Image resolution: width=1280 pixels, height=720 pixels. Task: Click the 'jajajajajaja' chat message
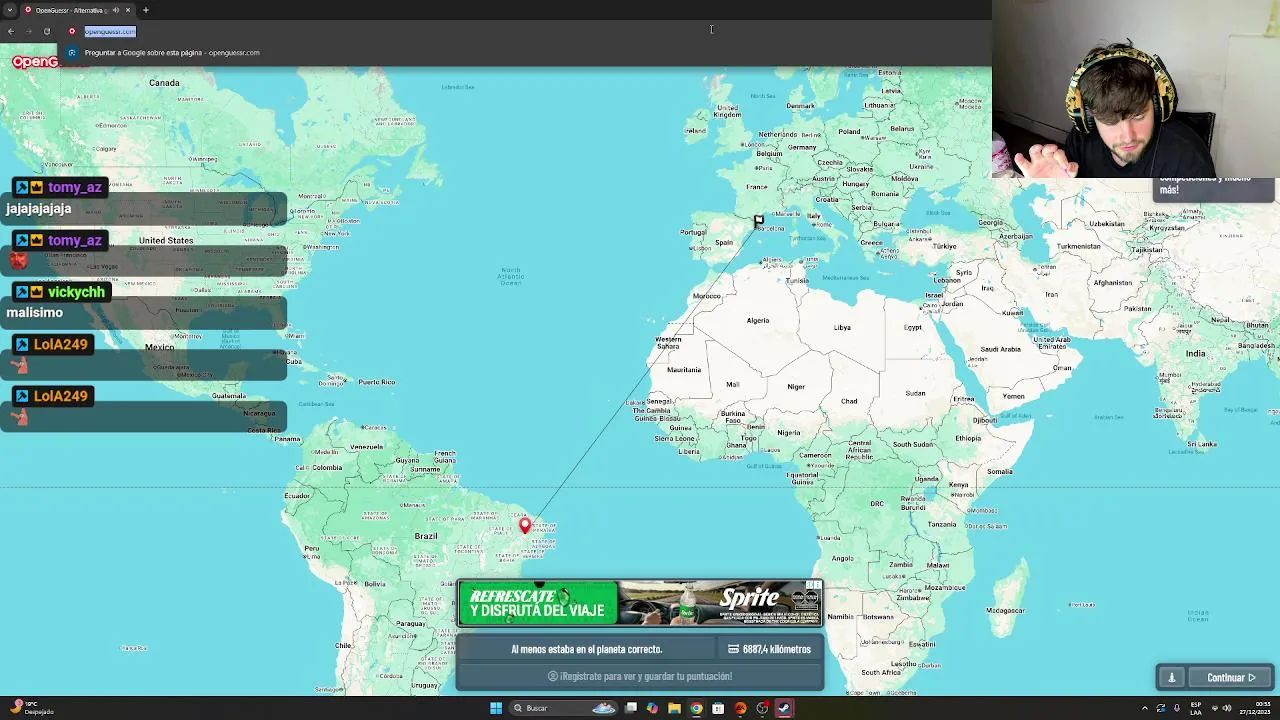click(x=39, y=208)
